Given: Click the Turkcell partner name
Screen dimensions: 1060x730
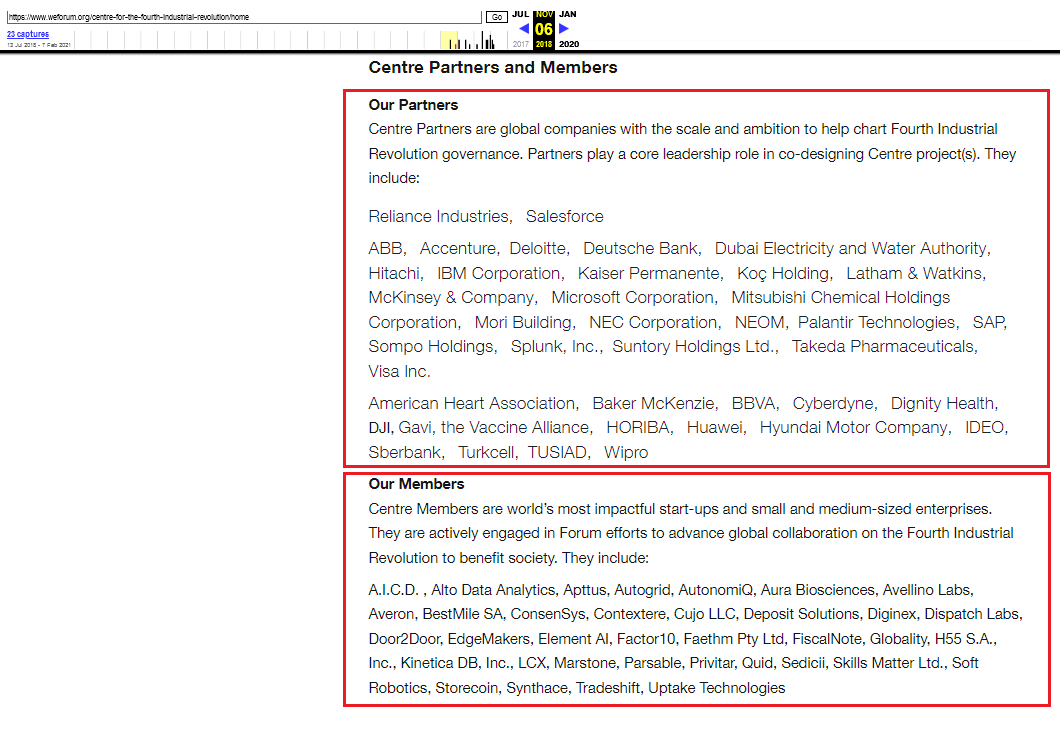Looking at the screenshot, I should [486, 452].
